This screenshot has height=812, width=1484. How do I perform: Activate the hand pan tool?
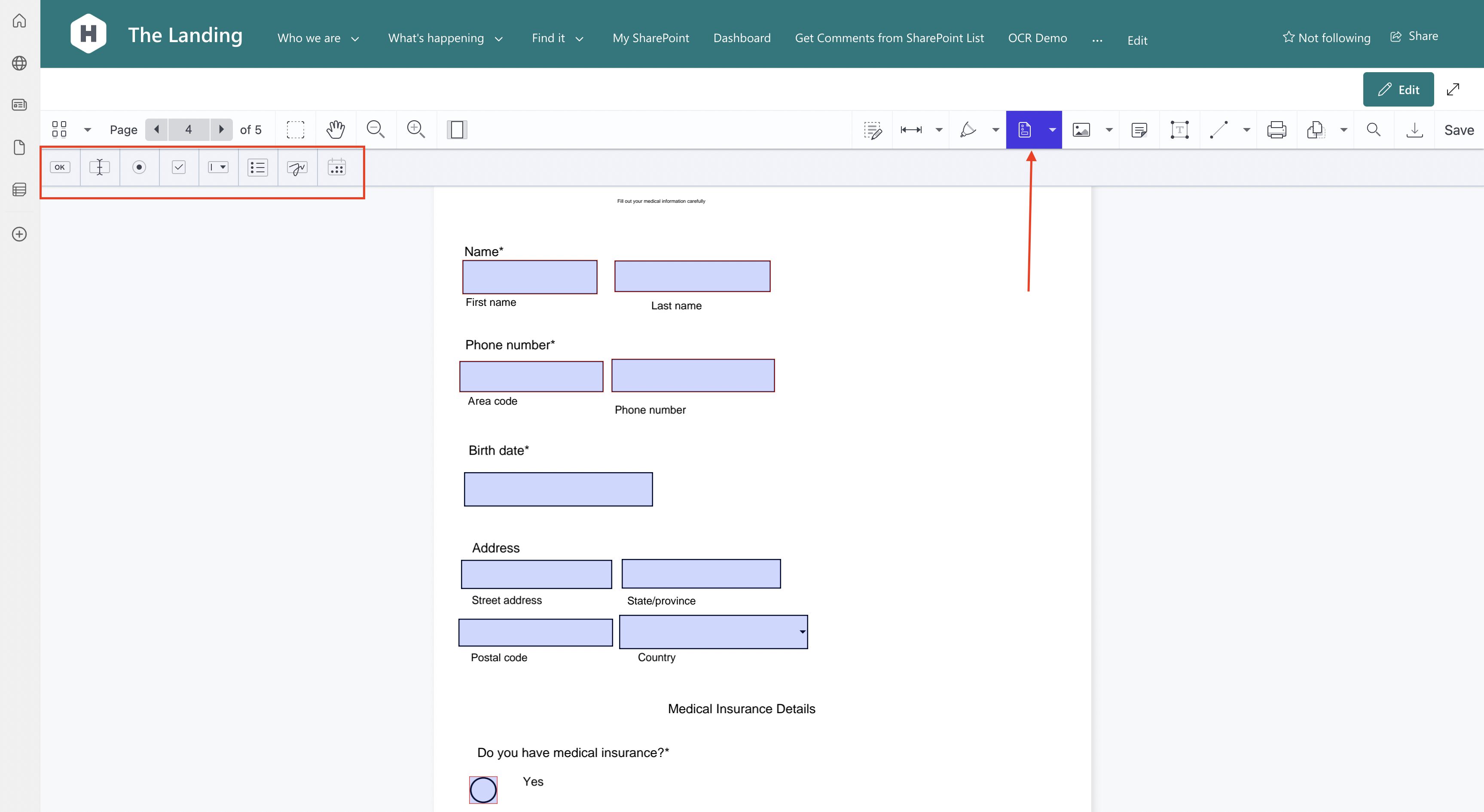(x=335, y=129)
